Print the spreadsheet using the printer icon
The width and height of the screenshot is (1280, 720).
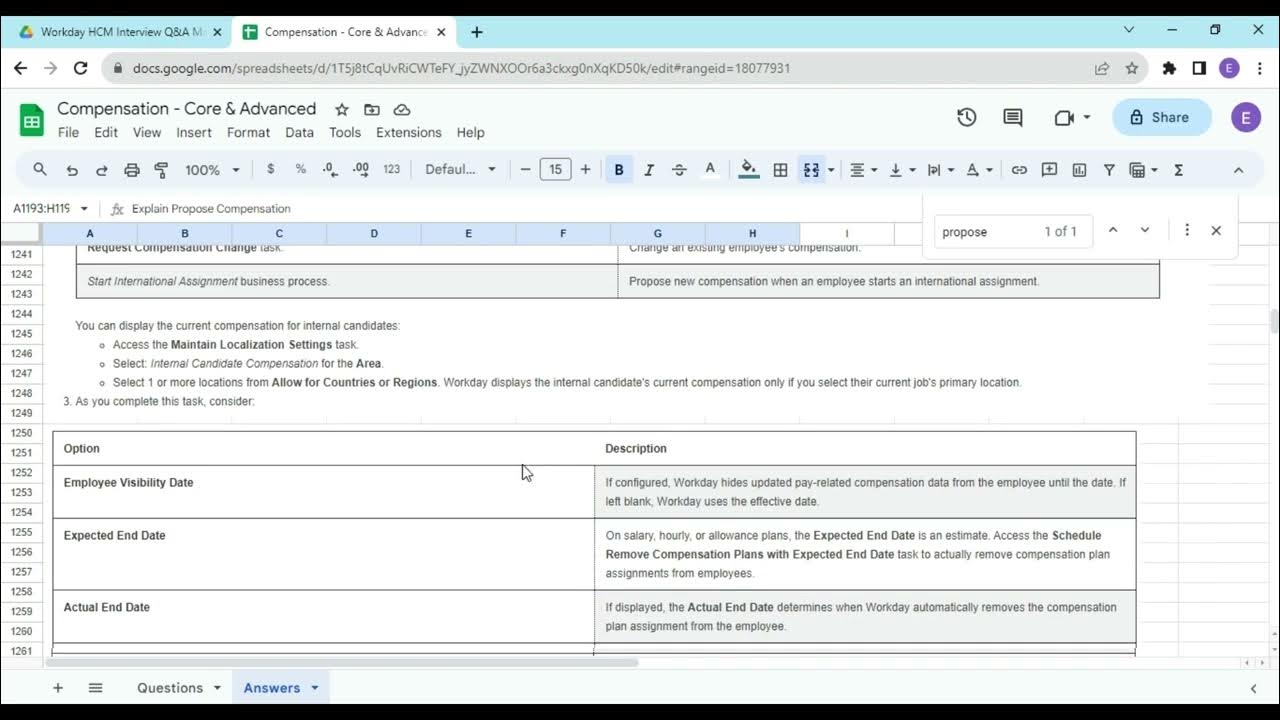tap(131, 170)
